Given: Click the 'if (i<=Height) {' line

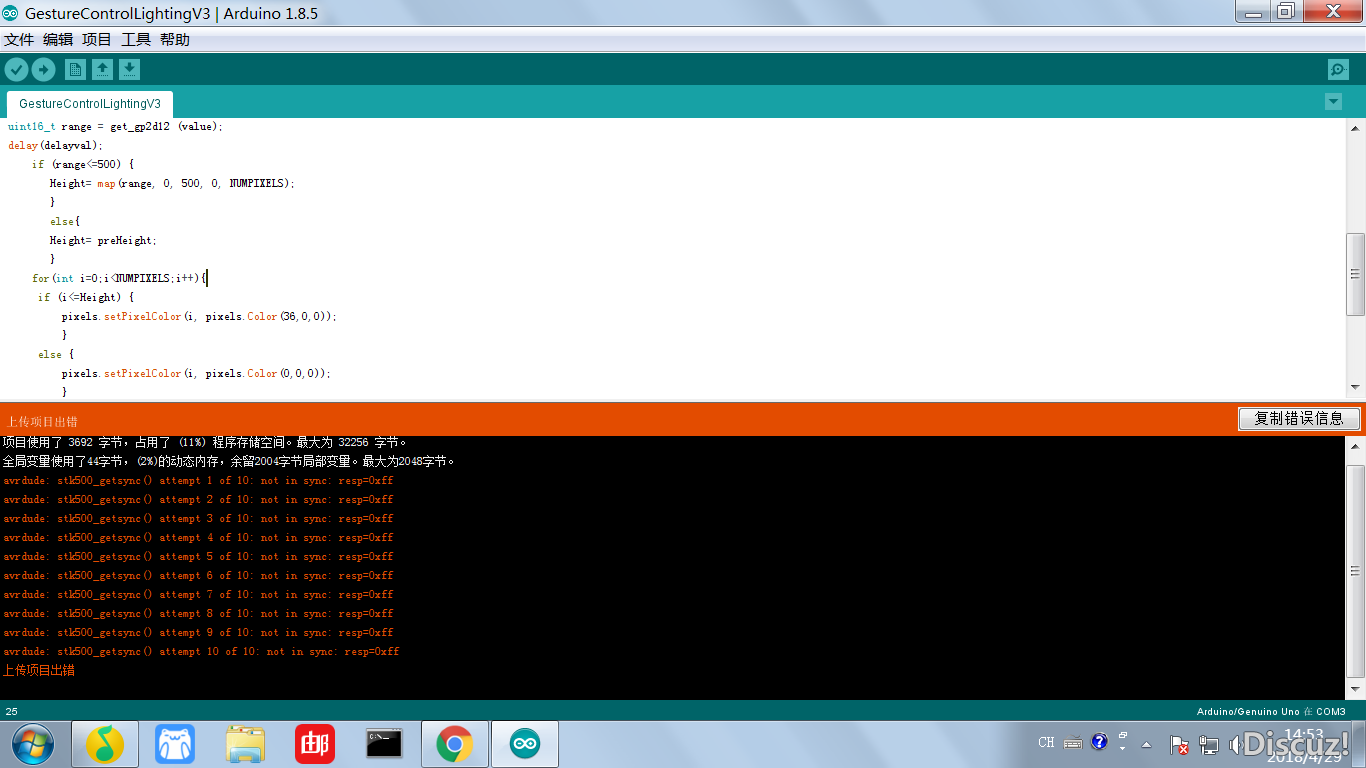Looking at the screenshot, I should (x=86, y=297).
